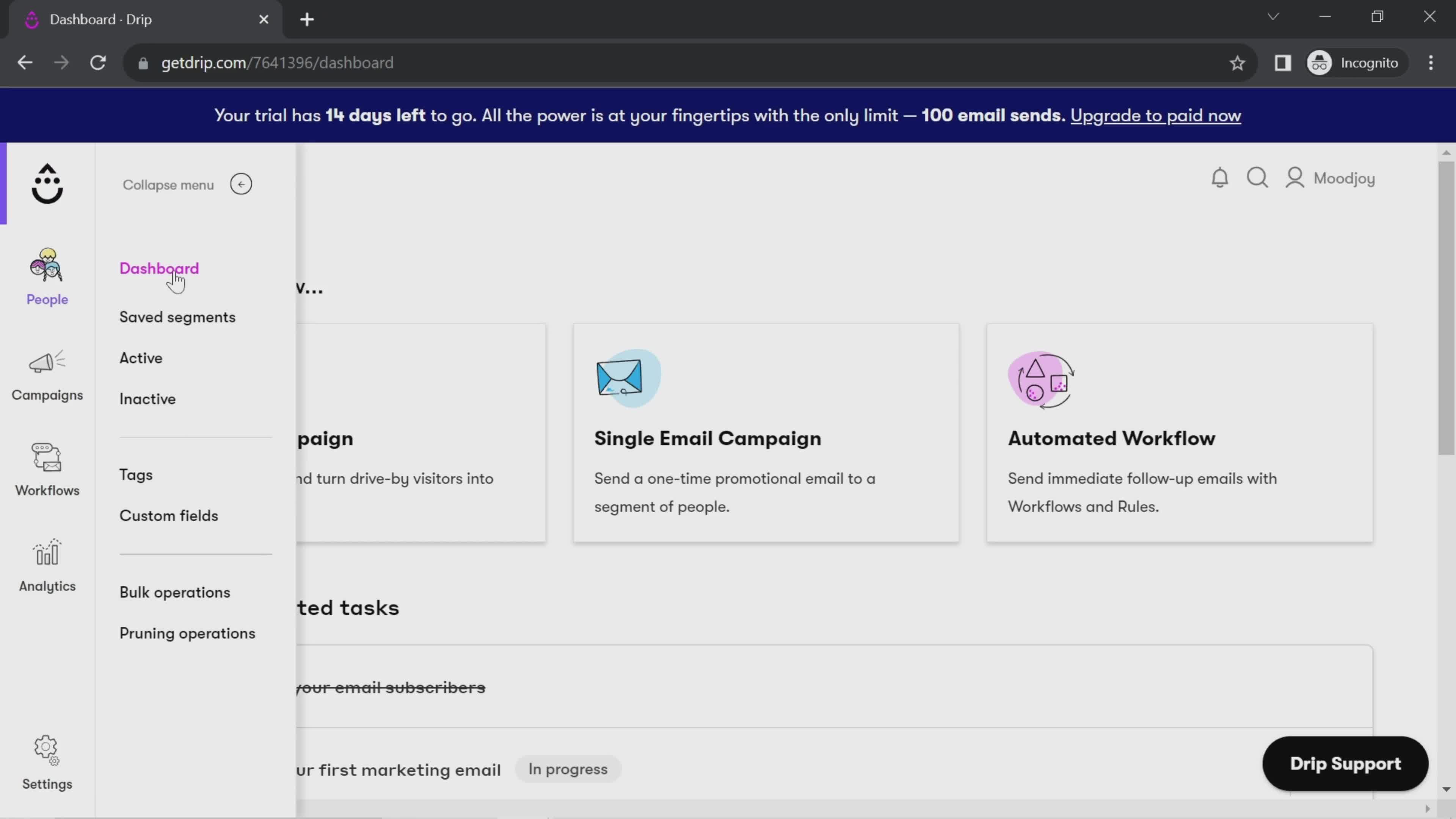Toggle the Active people filter
The width and height of the screenshot is (1456, 819).
[x=141, y=358]
